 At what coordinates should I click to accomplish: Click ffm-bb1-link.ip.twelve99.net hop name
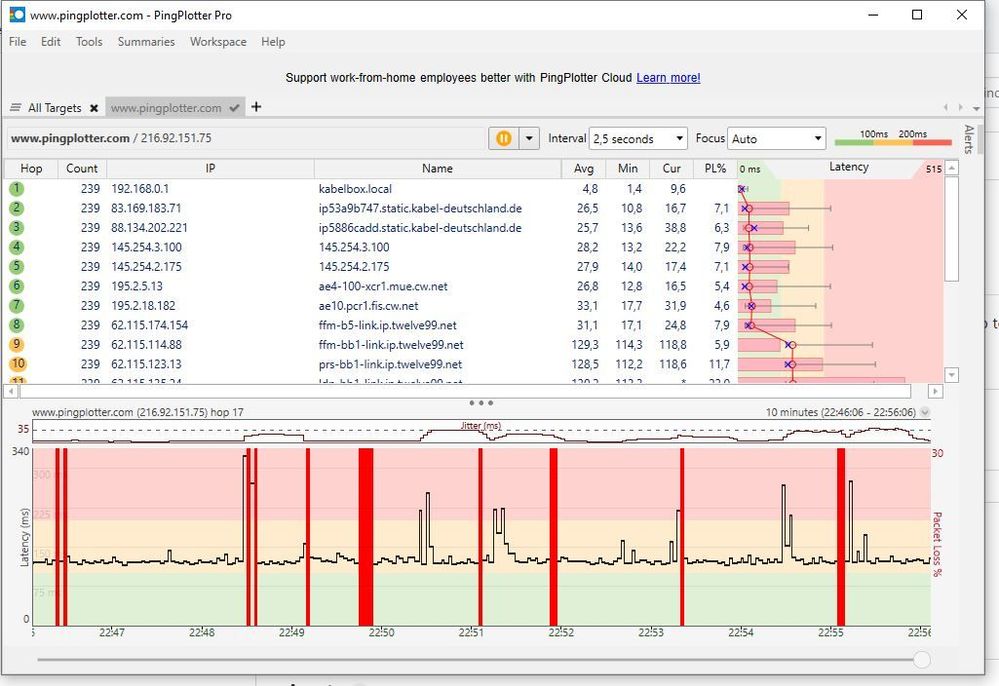point(391,345)
